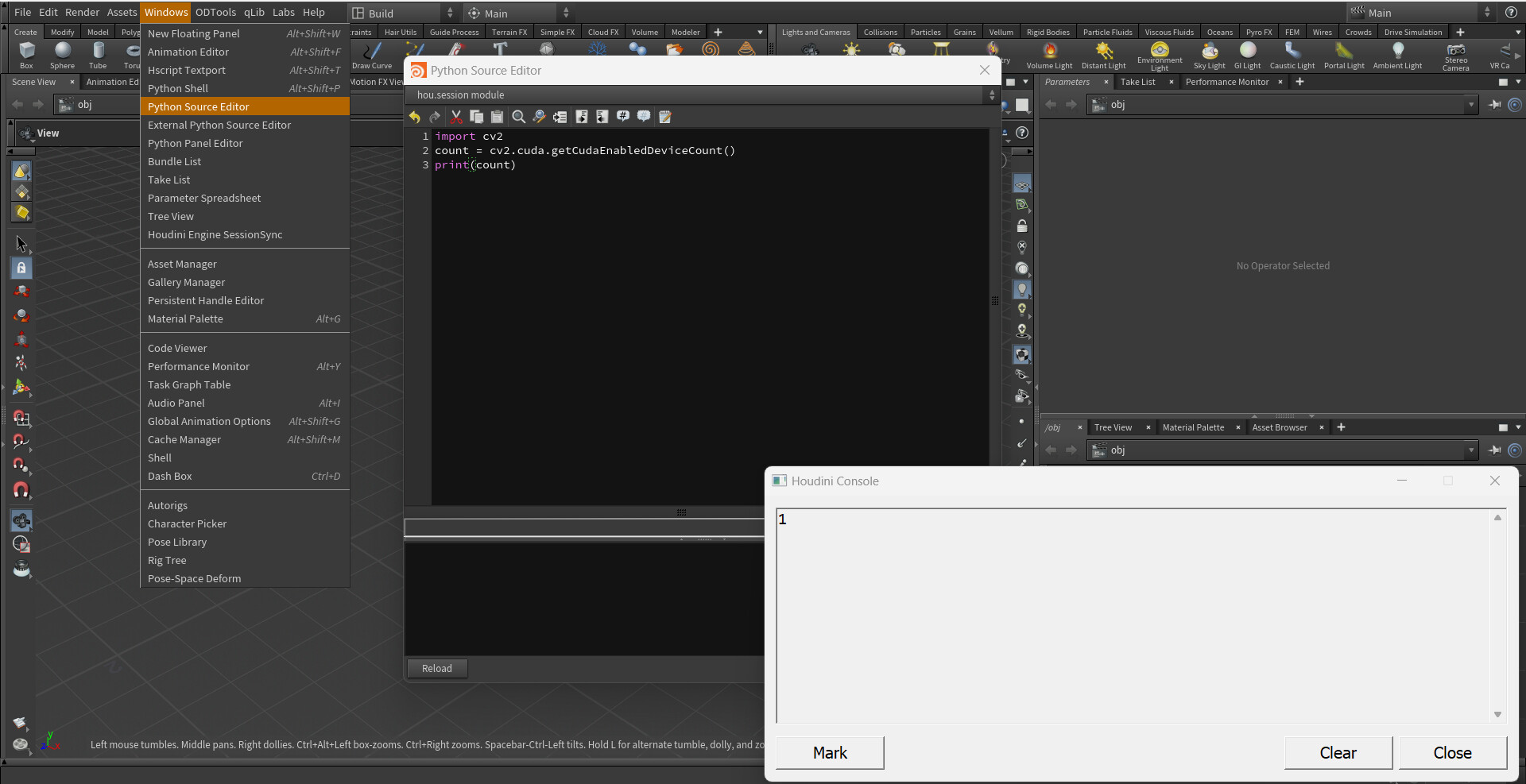Click Clear button in Houdini Console
The image size is (1526, 784).
(1338, 752)
